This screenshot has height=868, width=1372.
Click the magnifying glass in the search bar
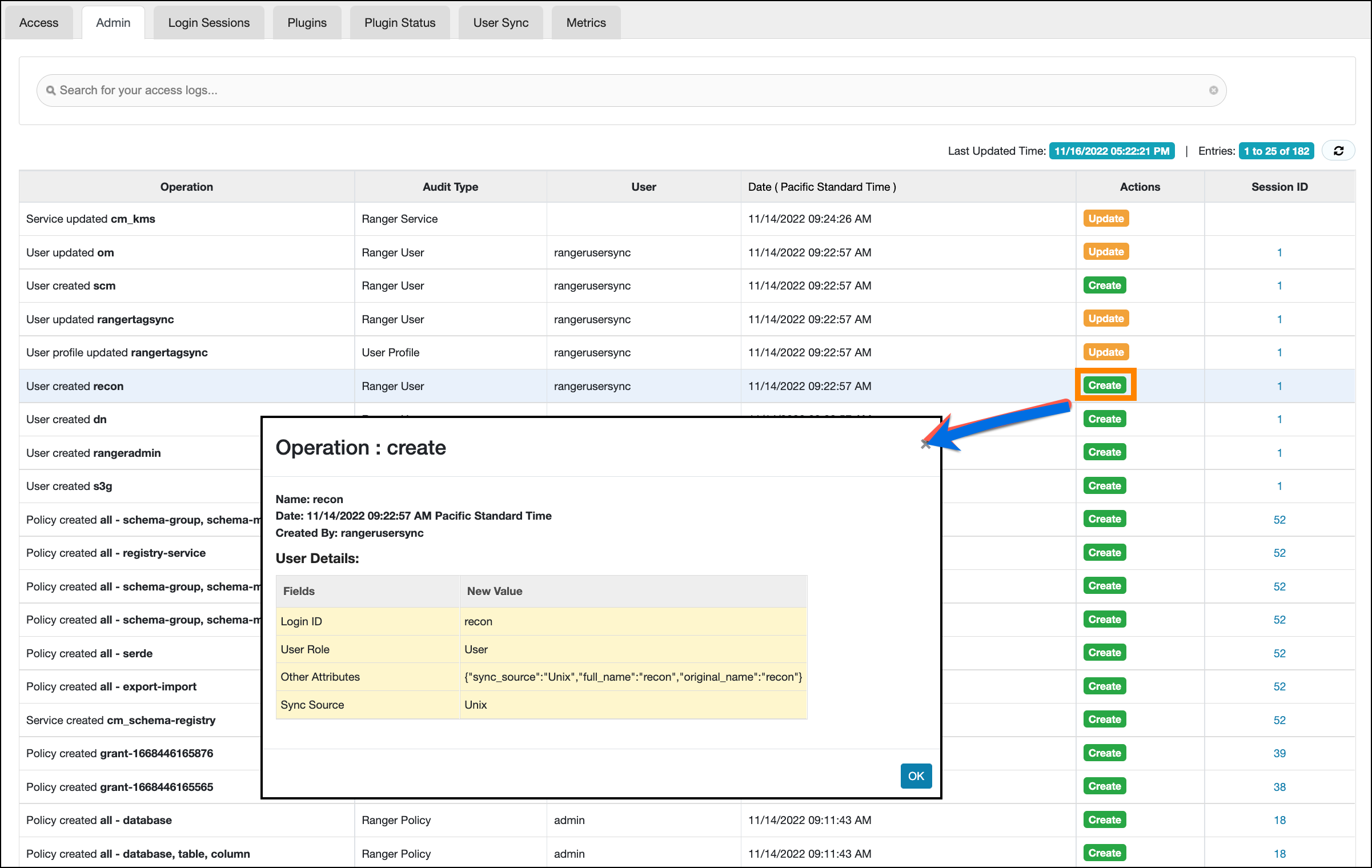click(51, 90)
